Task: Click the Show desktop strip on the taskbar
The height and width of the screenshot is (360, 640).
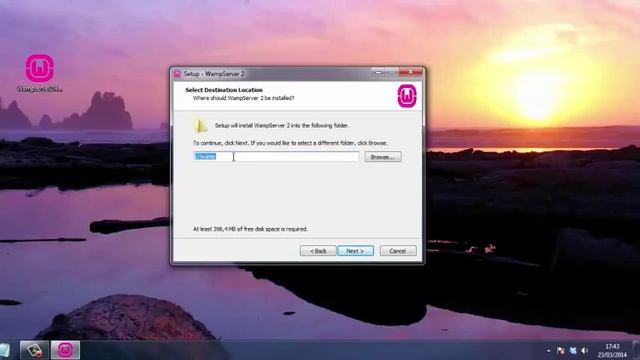Action: point(637,350)
